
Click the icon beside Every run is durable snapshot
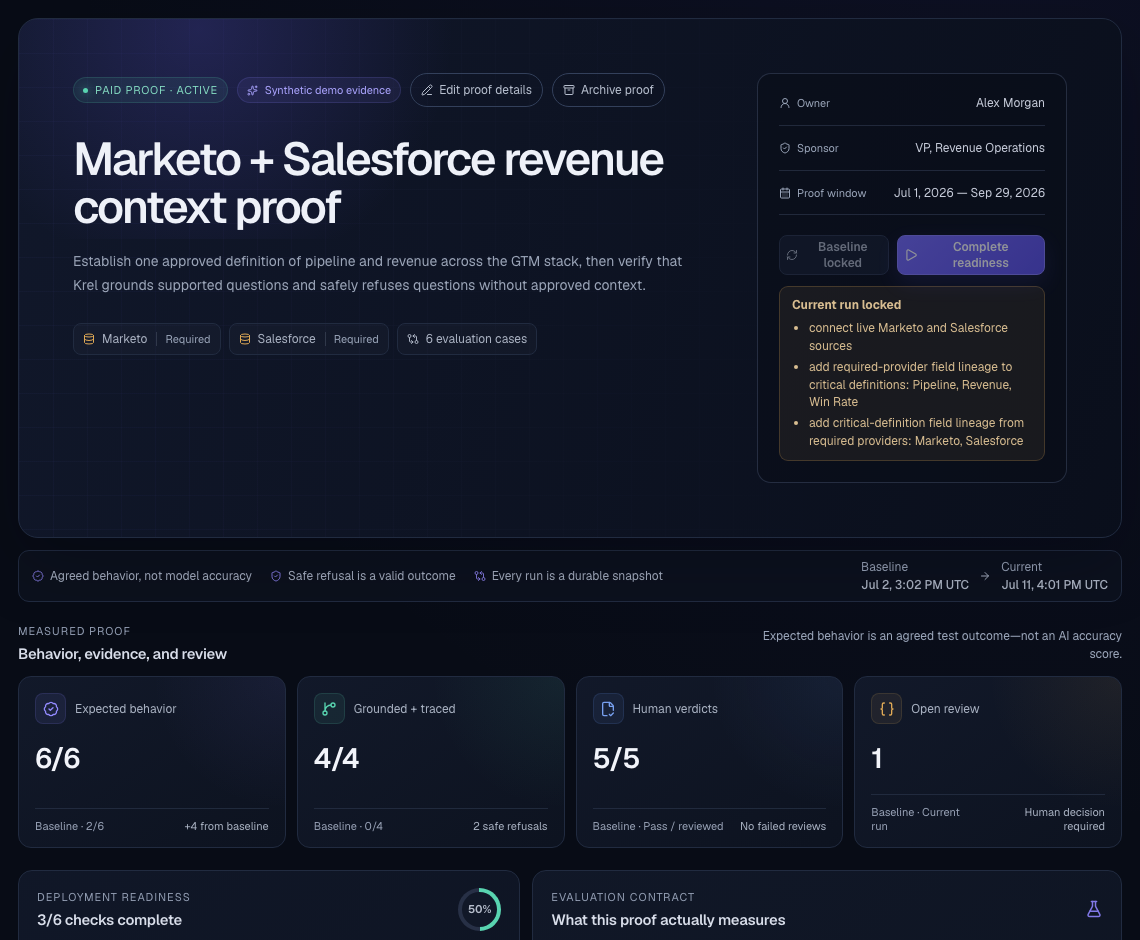[x=480, y=577]
